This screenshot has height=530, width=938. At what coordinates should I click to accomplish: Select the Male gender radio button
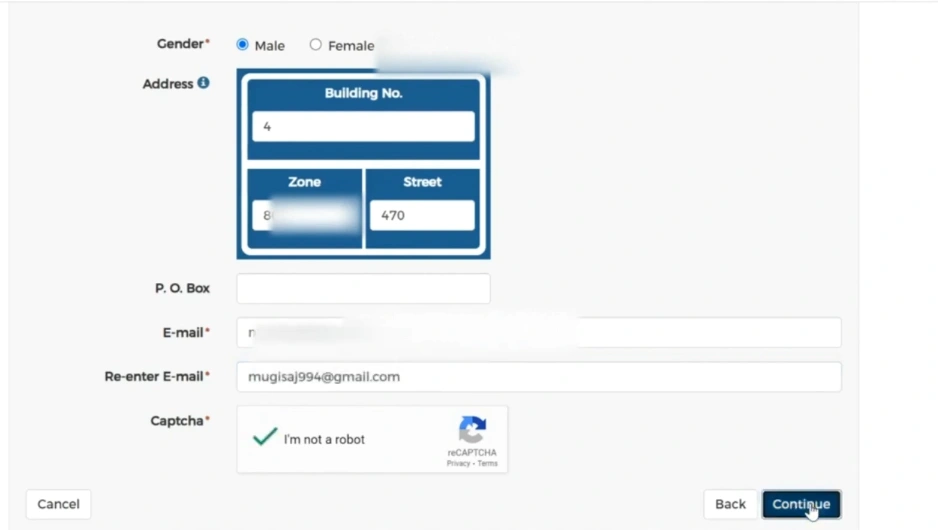coord(243,44)
